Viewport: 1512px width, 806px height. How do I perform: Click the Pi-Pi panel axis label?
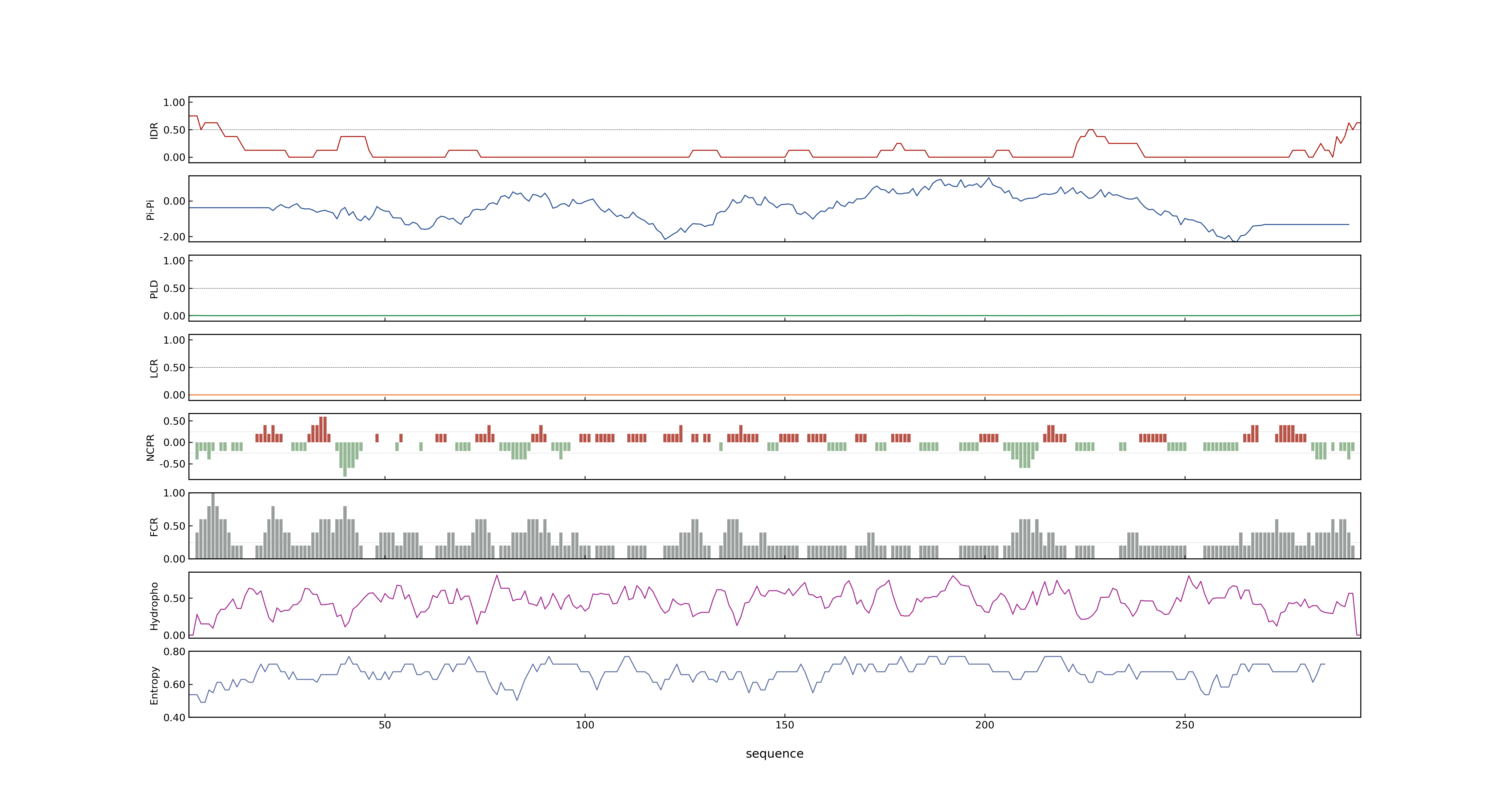(150, 209)
